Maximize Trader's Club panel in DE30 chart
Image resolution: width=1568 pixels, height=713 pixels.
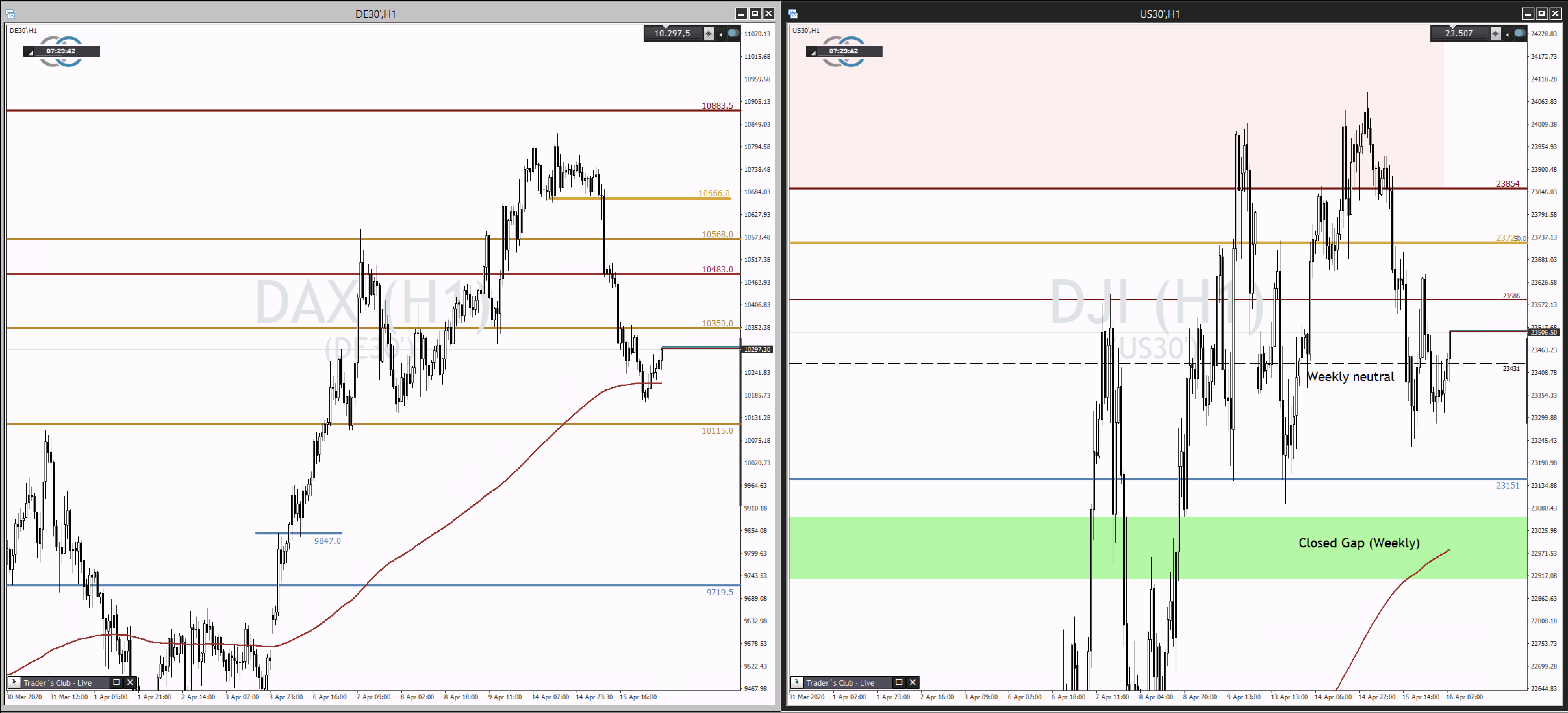click(116, 683)
